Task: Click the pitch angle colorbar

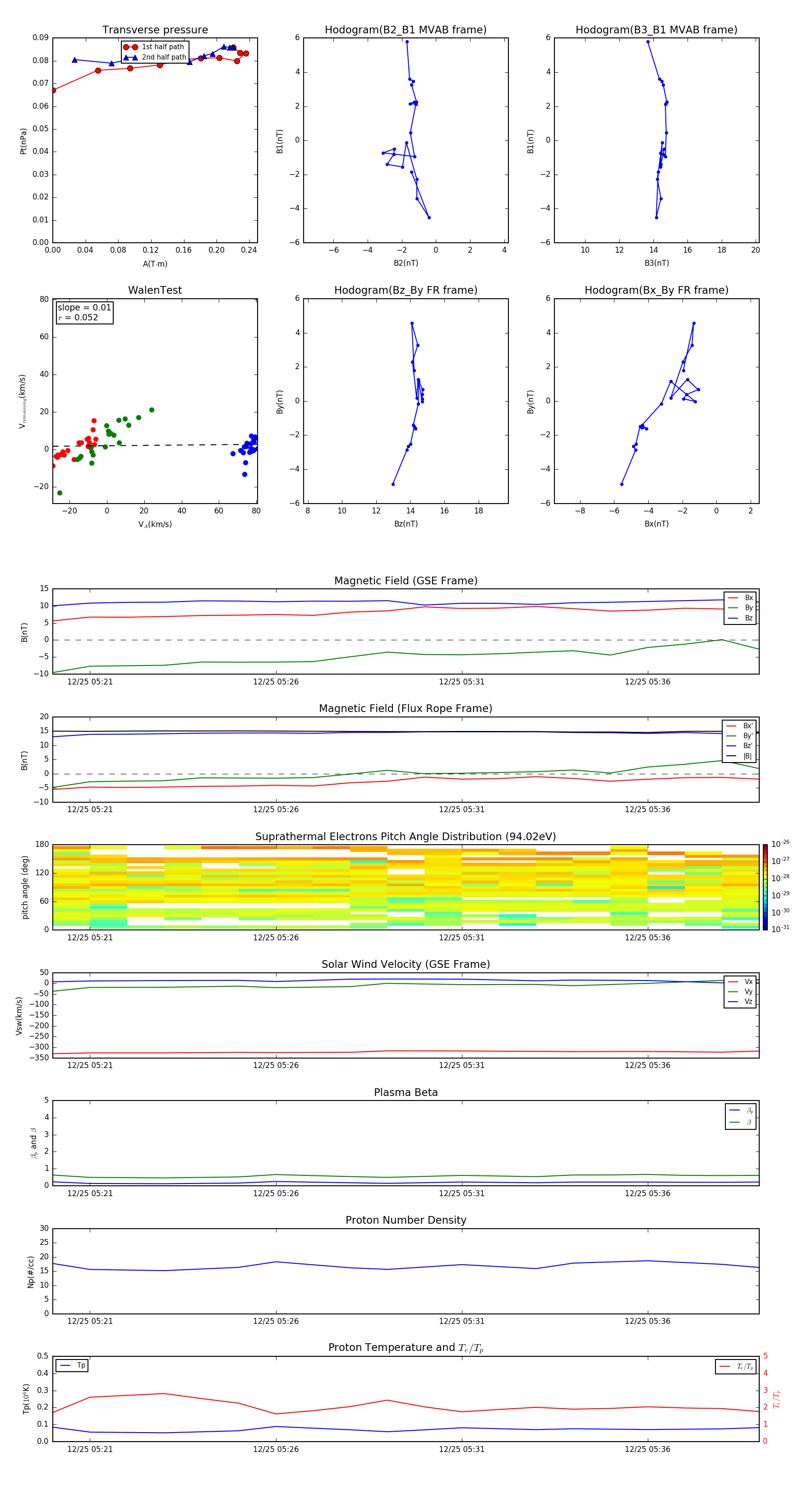Action: pos(765,887)
